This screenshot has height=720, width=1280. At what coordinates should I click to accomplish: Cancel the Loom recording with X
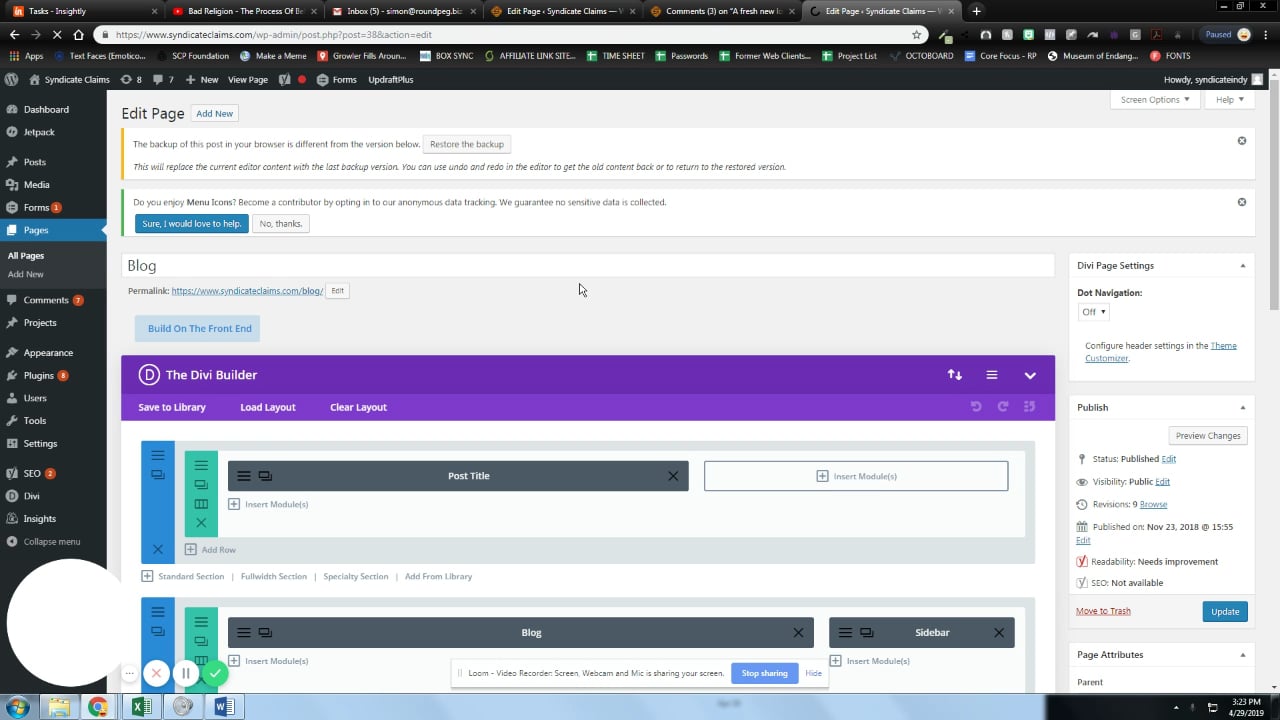(156, 673)
